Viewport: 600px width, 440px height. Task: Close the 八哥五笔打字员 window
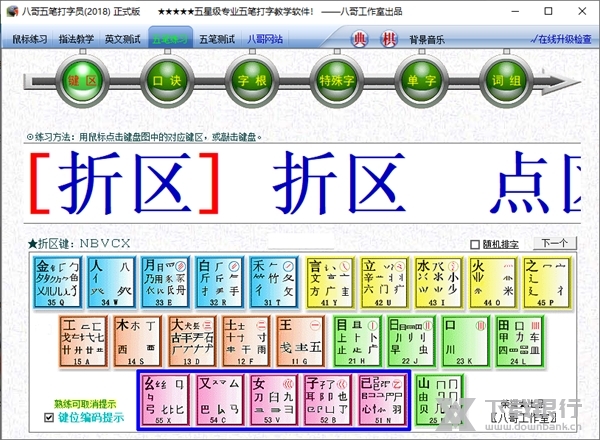click(x=582, y=11)
